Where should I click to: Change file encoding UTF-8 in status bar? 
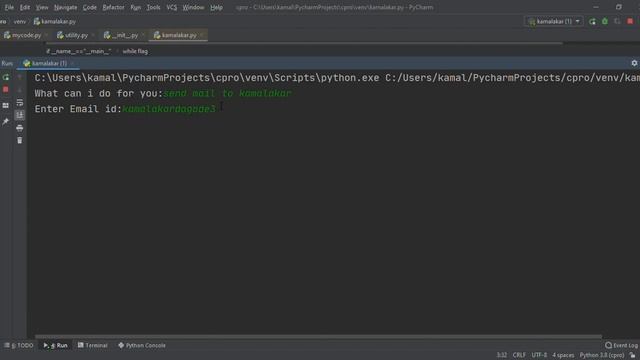coord(539,355)
